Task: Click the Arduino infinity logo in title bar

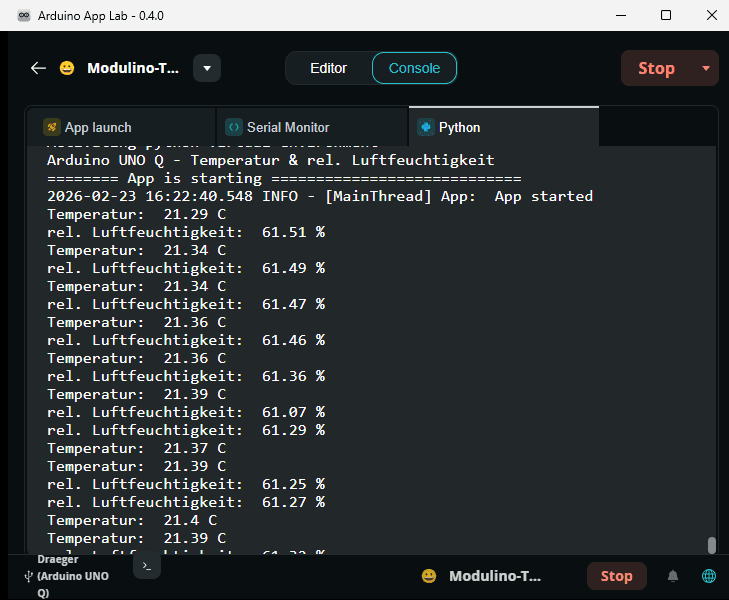Action: point(24,15)
